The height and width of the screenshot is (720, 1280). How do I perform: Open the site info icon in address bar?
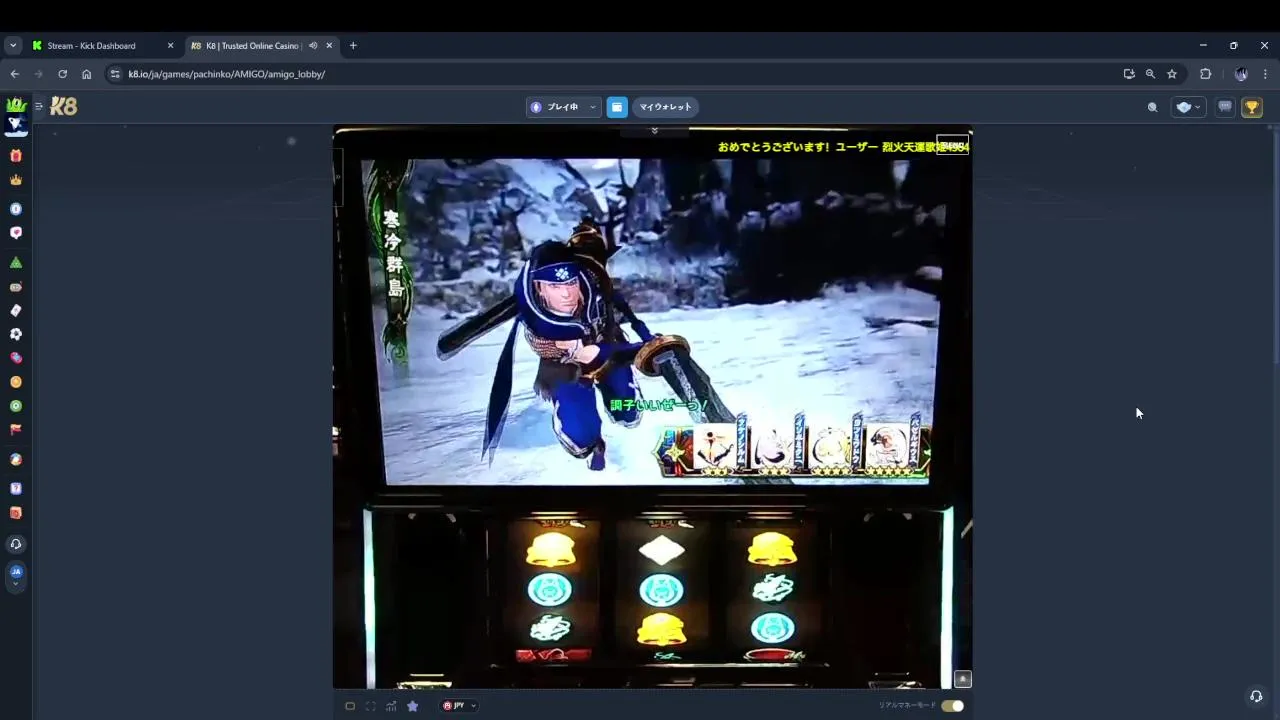pos(116,74)
